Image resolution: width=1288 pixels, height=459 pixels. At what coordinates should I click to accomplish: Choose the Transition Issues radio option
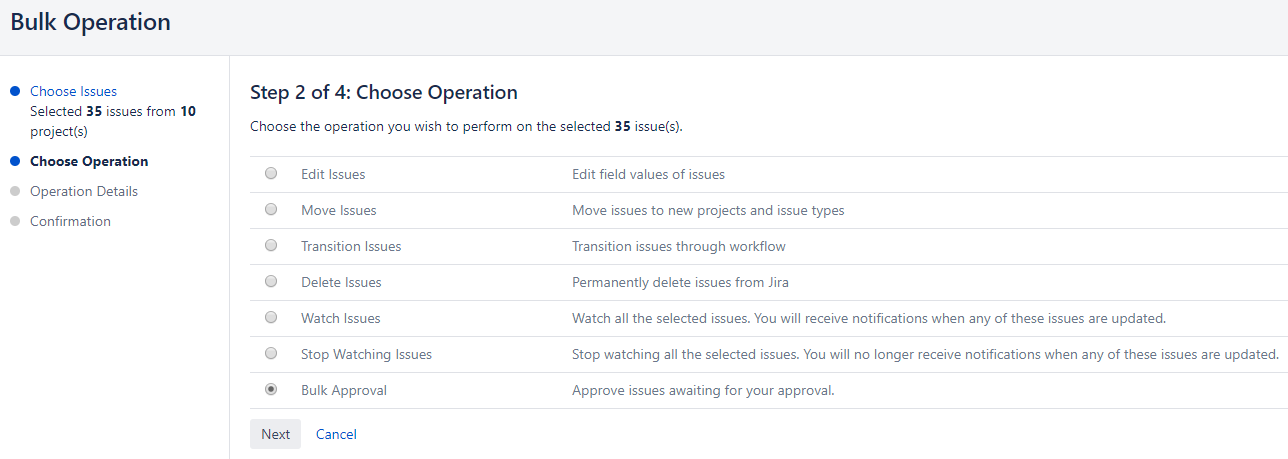[271, 246]
